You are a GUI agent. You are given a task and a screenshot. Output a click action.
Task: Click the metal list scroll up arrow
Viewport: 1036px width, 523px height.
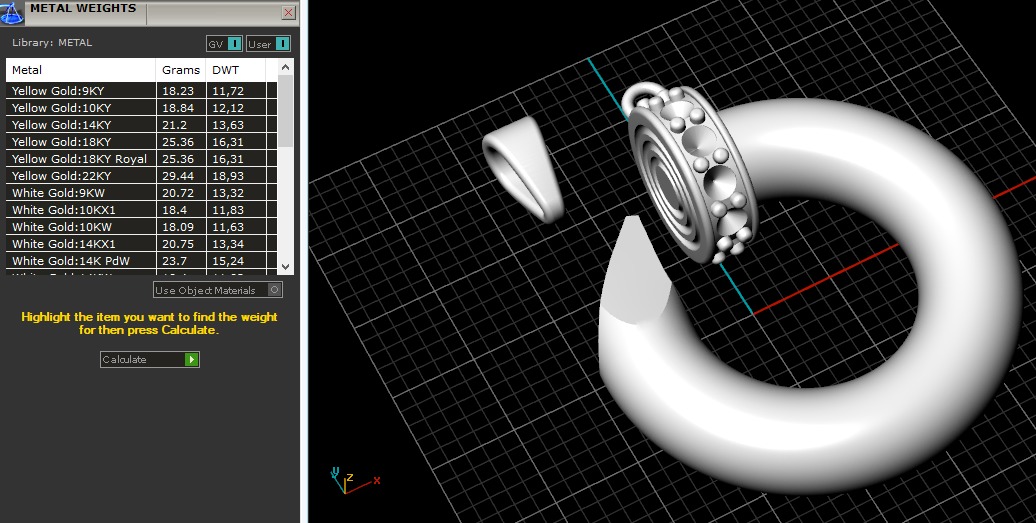click(x=285, y=67)
